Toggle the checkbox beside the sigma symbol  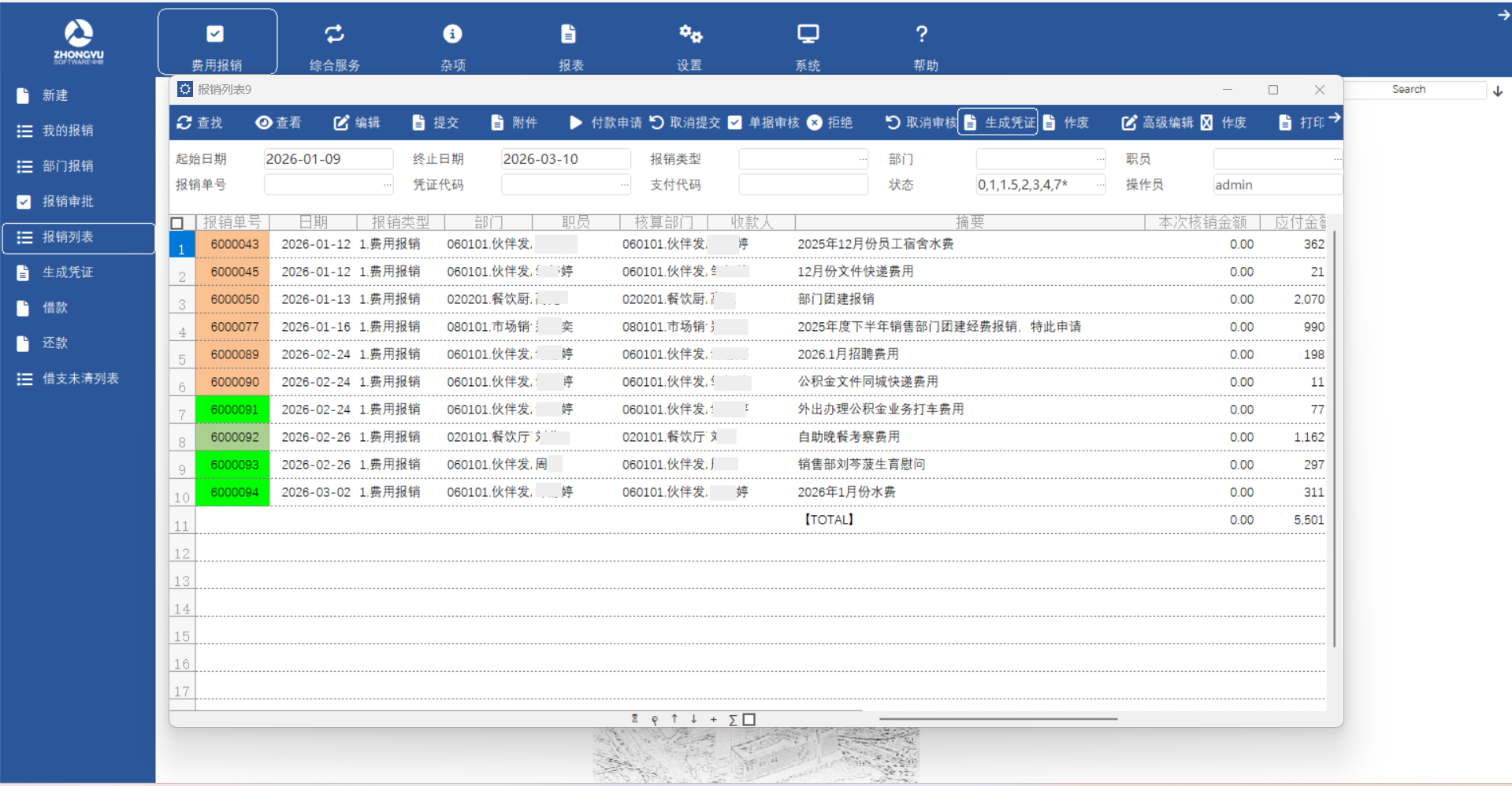[749, 719]
